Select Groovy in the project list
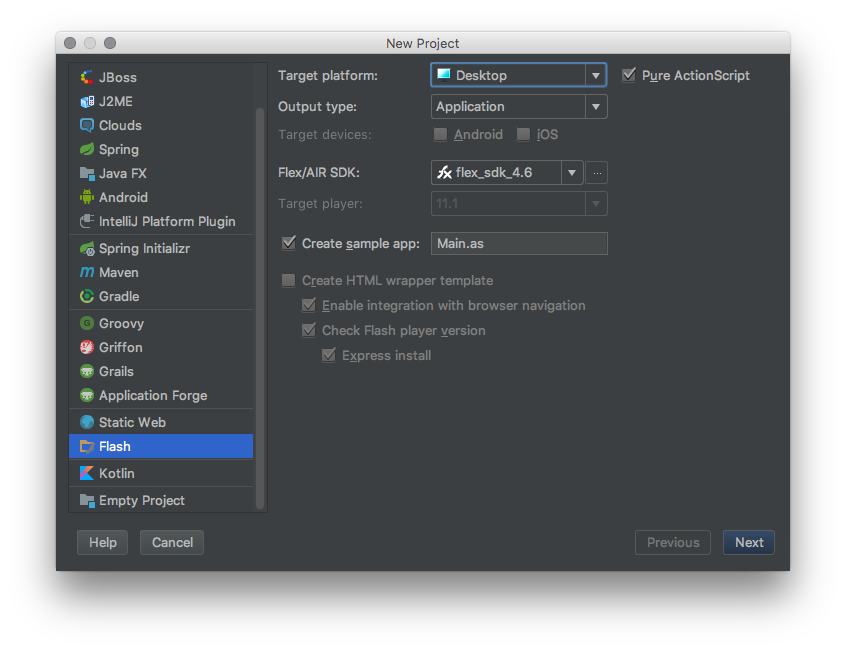This screenshot has width=846, height=651. coord(161,323)
